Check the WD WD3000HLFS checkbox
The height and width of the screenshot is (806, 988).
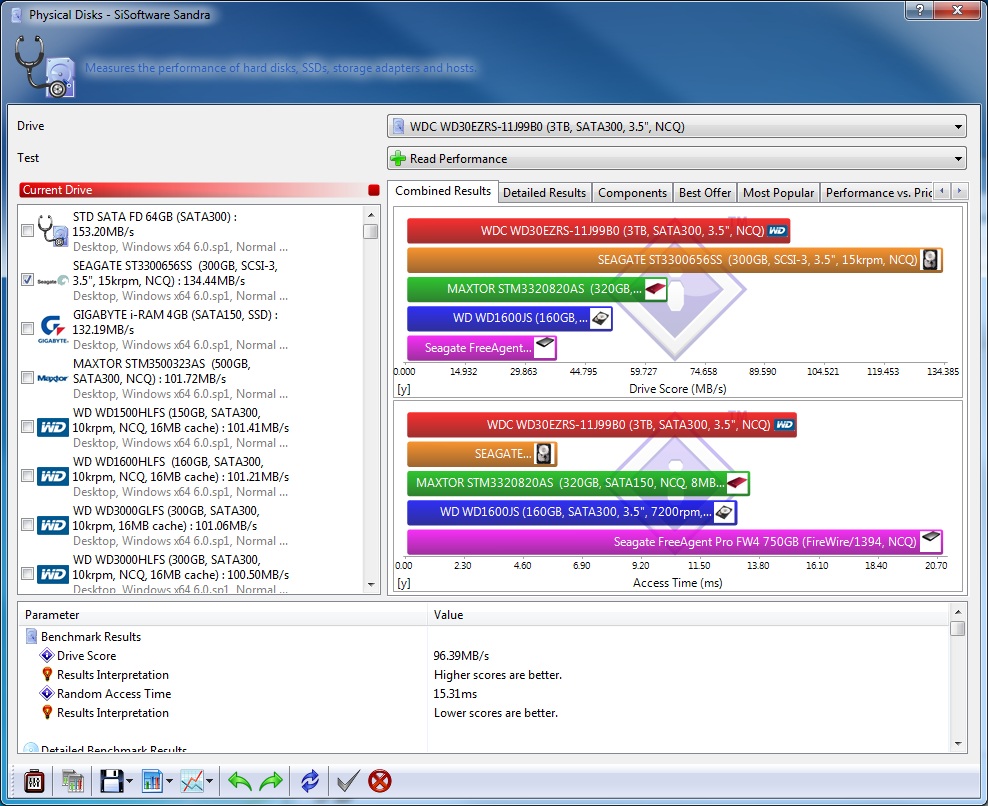27,573
